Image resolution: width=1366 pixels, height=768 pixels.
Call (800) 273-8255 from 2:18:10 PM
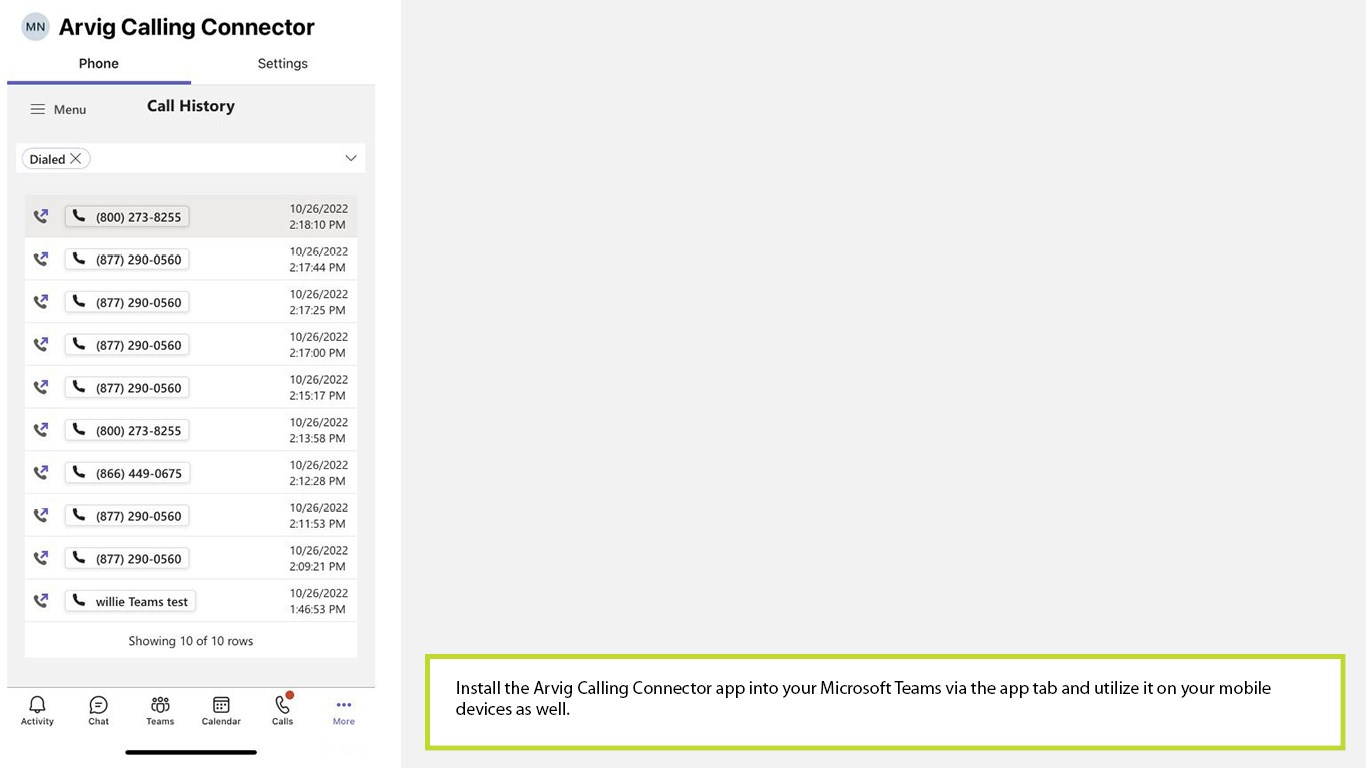click(127, 216)
